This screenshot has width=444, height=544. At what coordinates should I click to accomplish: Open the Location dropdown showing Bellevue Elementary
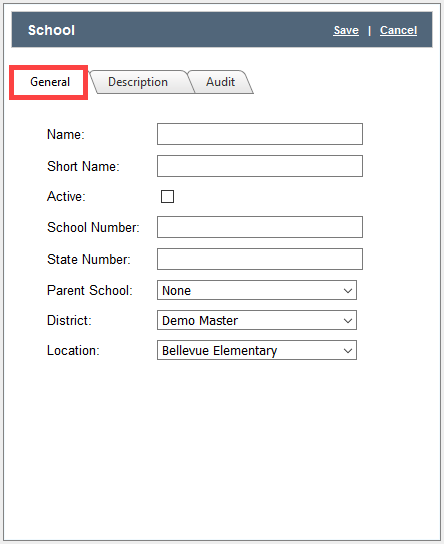click(257, 350)
